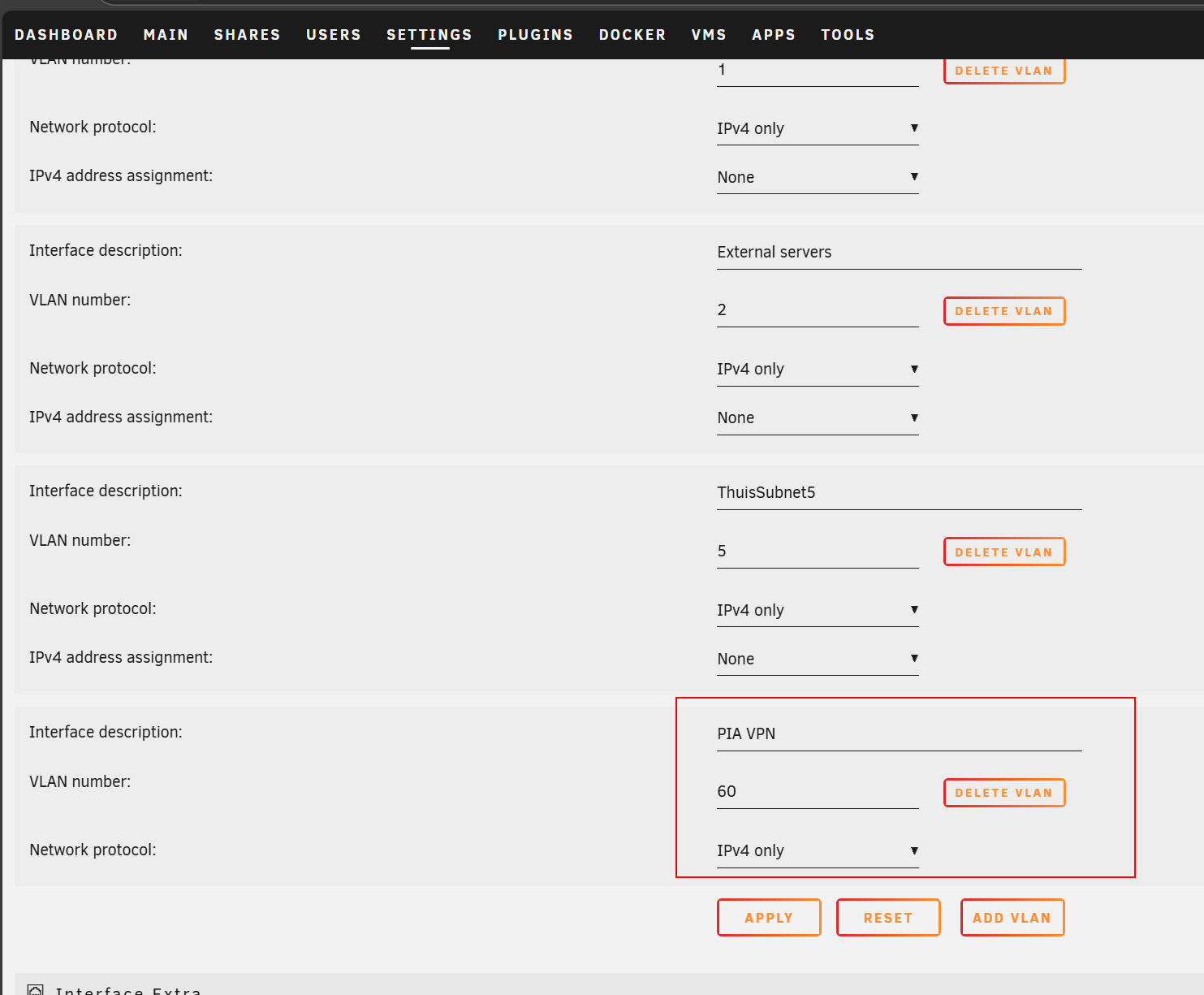Switch to the USERS tab
This screenshot has height=995, width=1204.
[333, 35]
